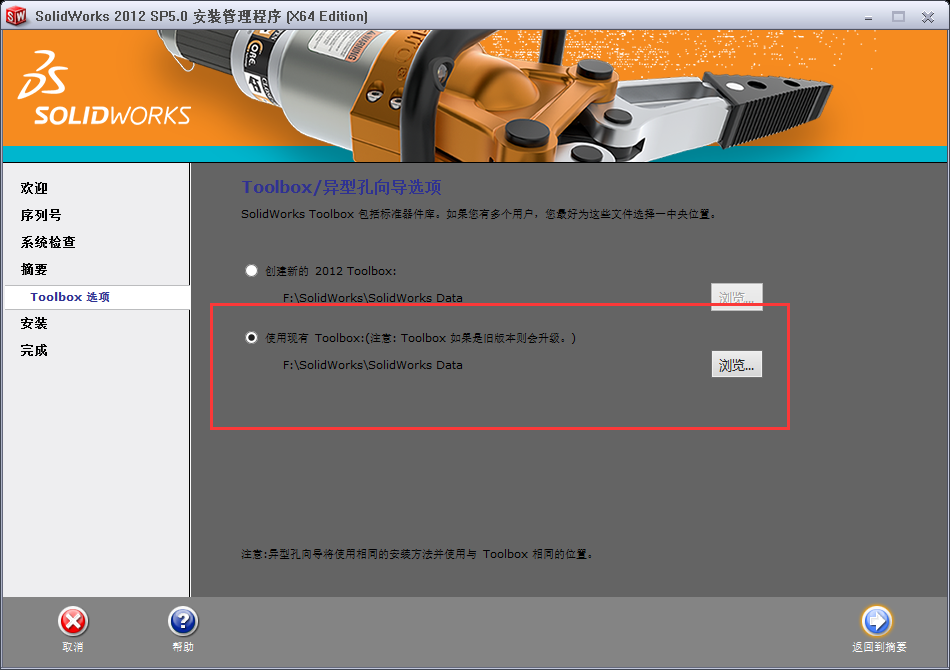
Task: Go to the System Check (系统检查) step
Action: pyautogui.click(x=48, y=242)
